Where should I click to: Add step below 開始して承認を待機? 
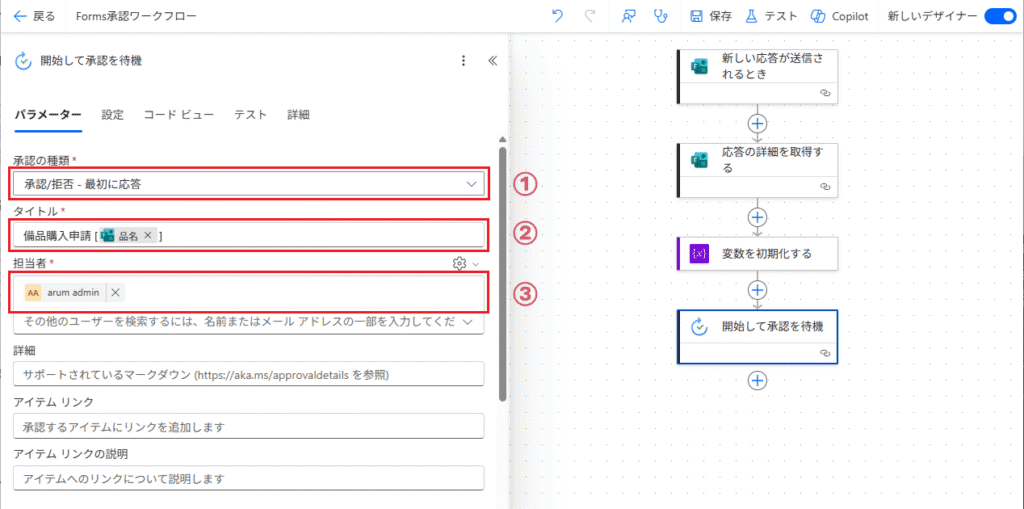pyautogui.click(x=758, y=380)
